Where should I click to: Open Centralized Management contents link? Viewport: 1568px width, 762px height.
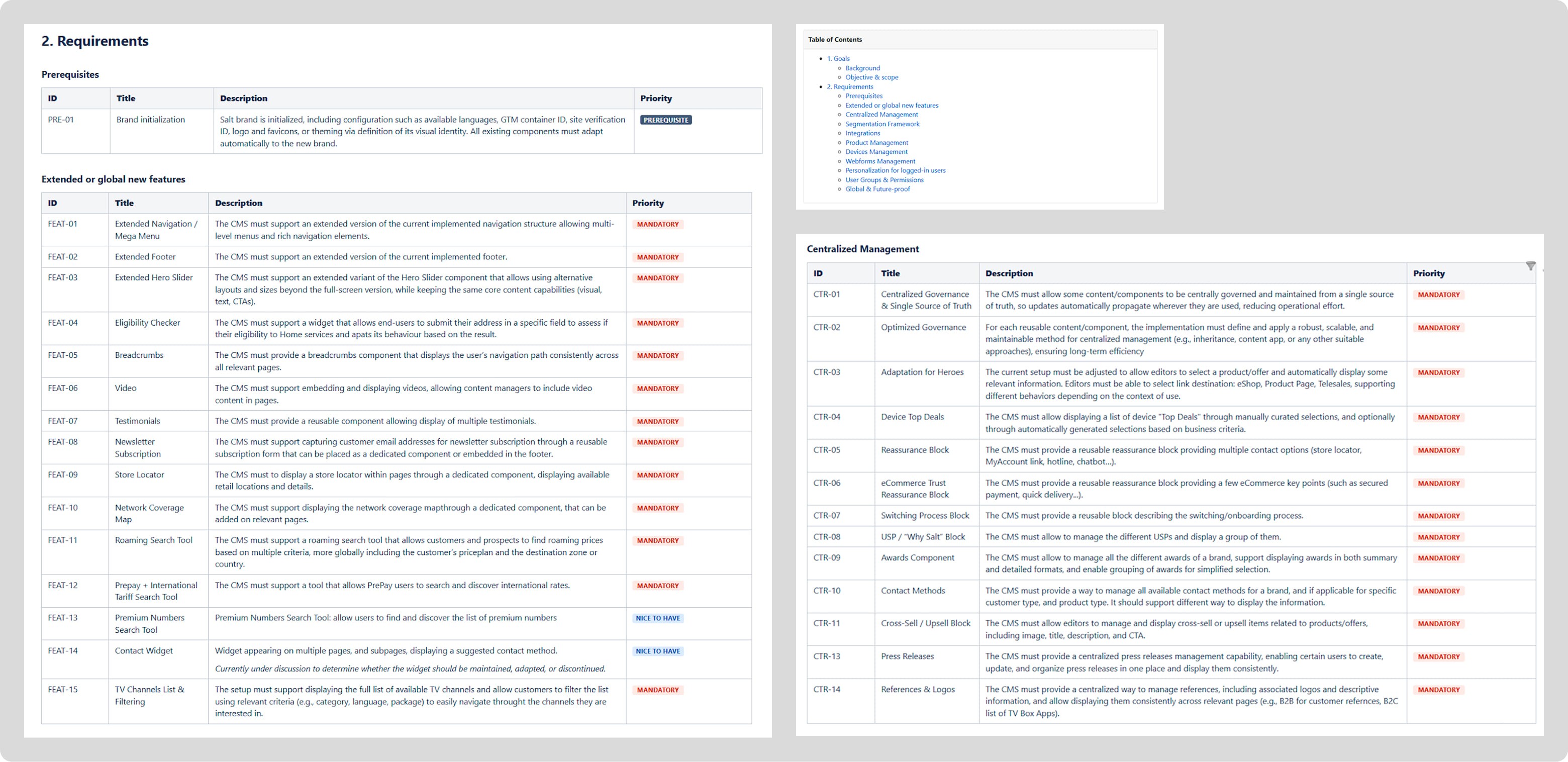click(881, 115)
